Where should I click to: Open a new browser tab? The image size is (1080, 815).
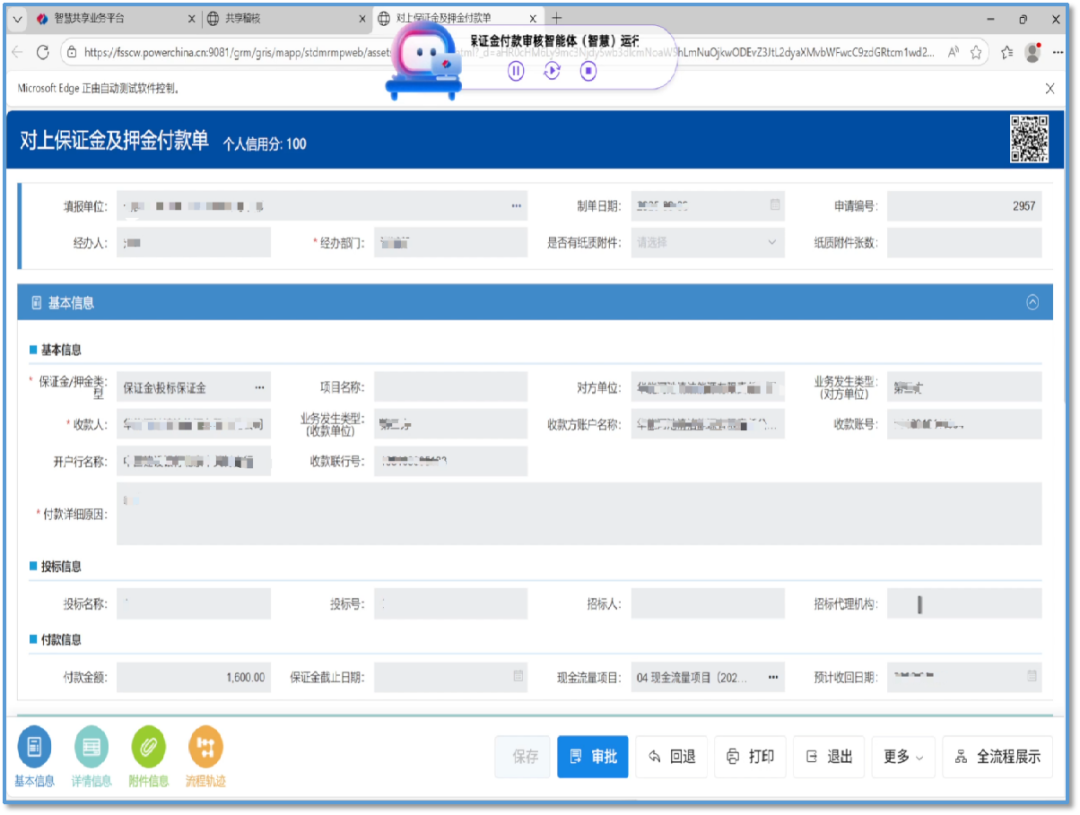pyautogui.click(x=557, y=18)
